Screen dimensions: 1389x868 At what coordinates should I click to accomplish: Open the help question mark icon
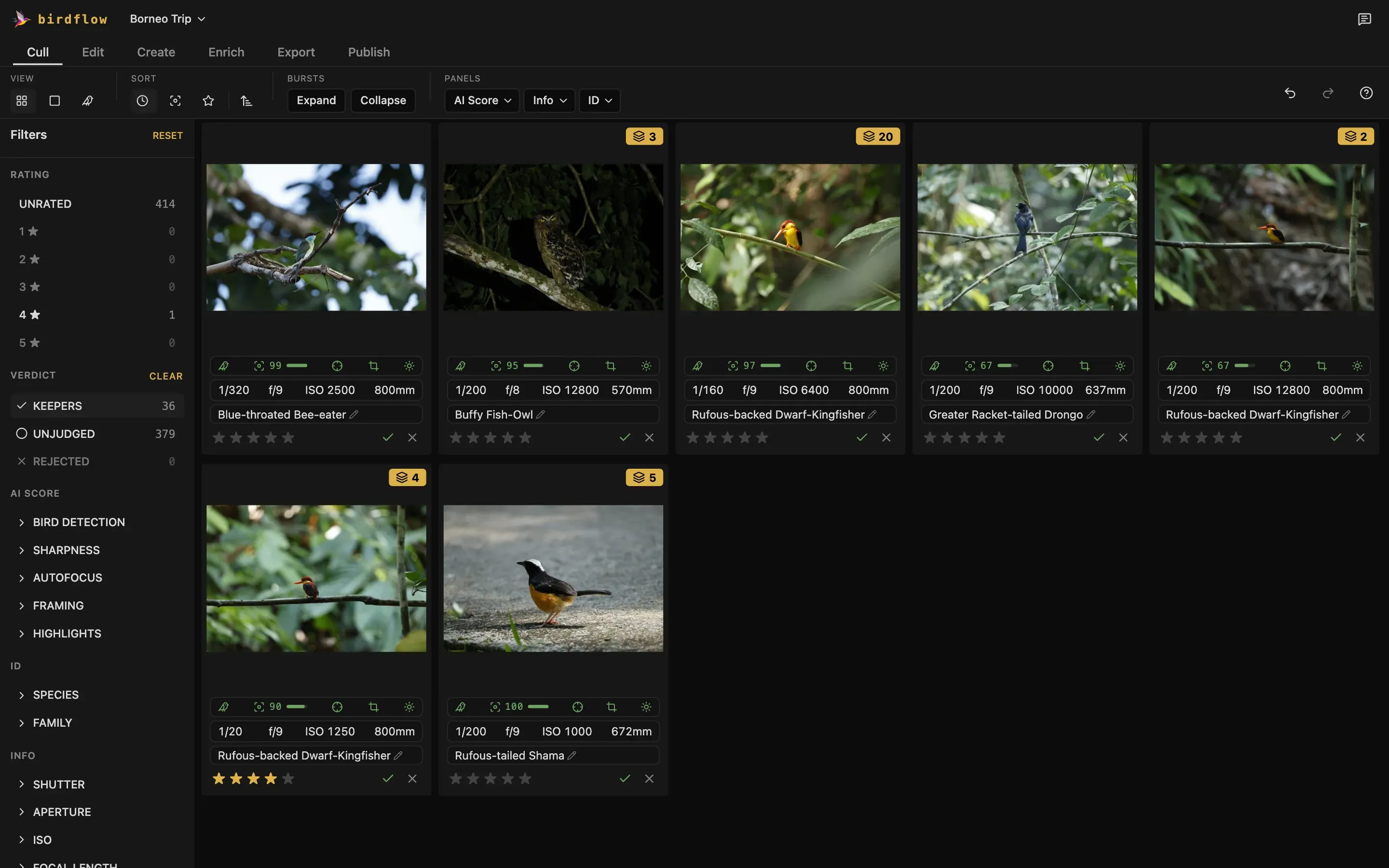tap(1366, 93)
